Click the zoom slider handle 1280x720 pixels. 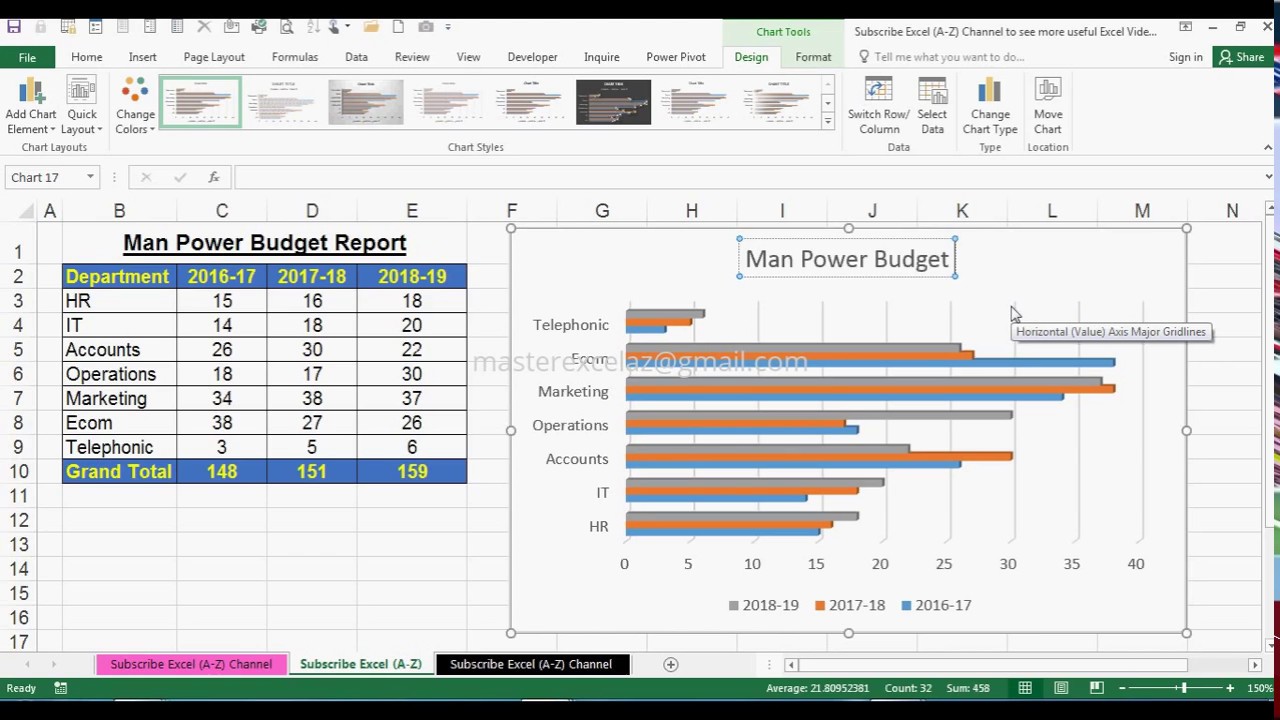(x=1183, y=688)
